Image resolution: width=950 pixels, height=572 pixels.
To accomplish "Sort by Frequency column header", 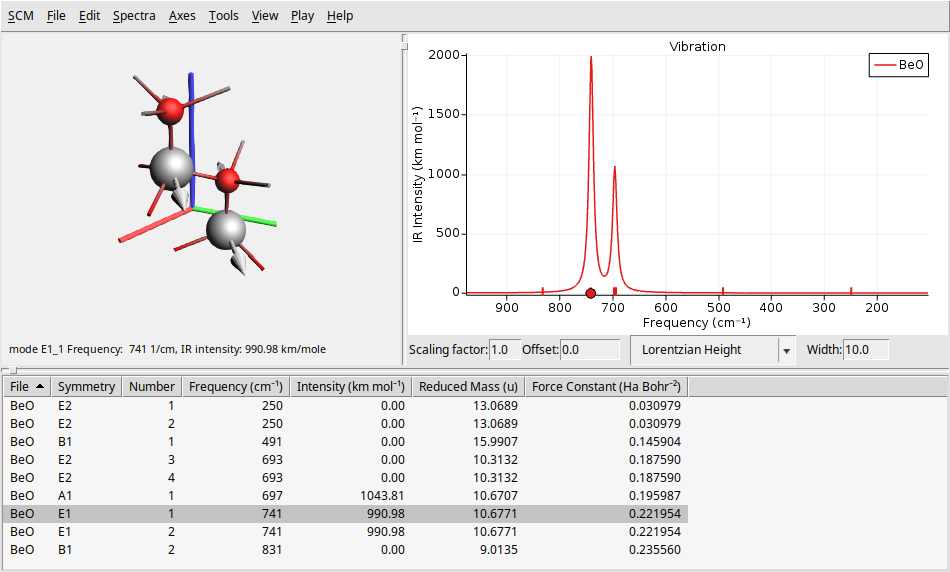I will tap(235, 387).
